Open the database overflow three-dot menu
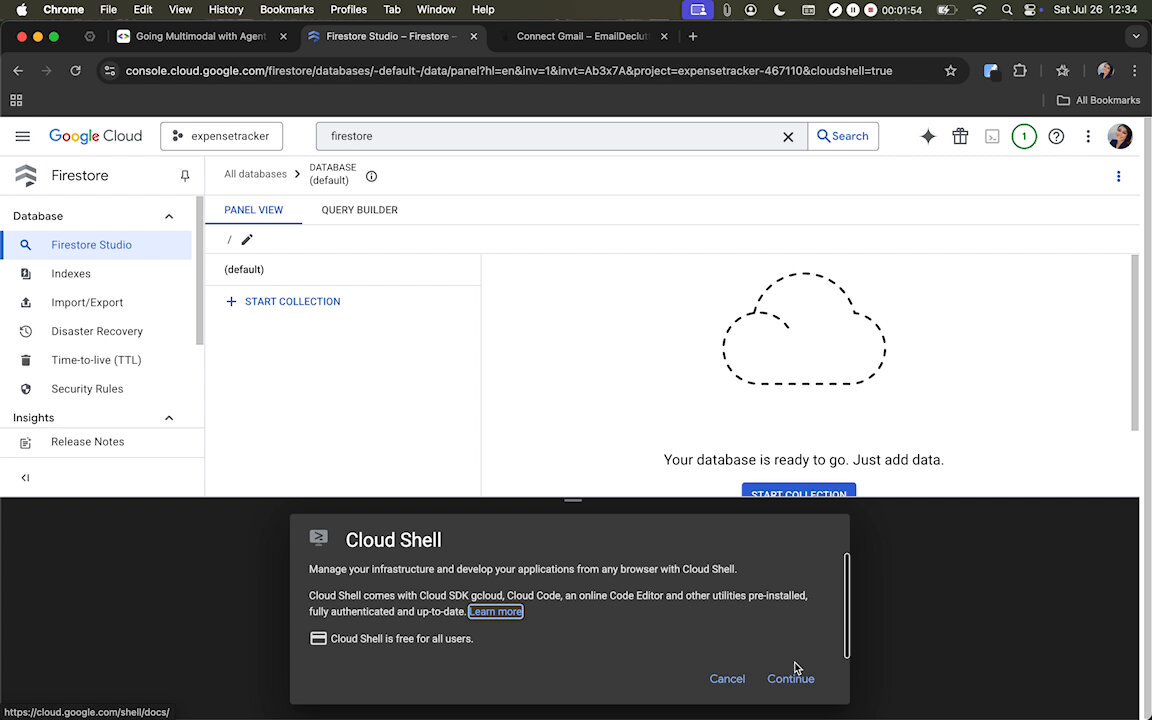The image size is (1152, 720). click(x=1118, y=176)
